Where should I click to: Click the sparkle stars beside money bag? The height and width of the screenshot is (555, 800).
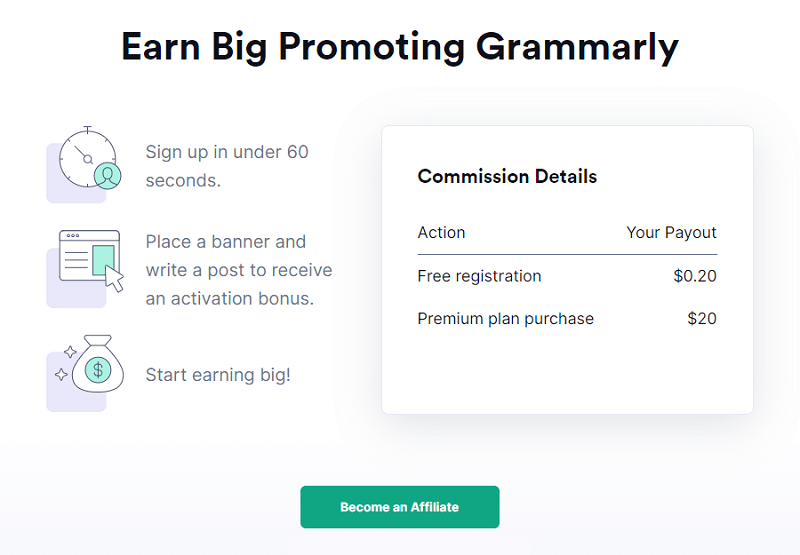tap(65, 363)
